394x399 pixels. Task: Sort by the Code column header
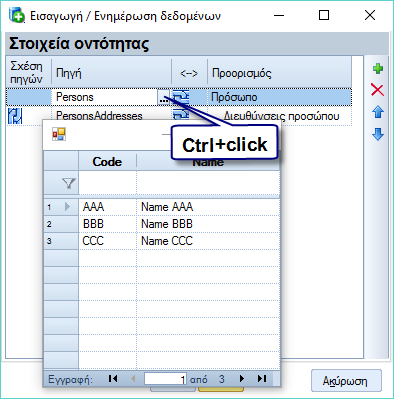point(107,161)
